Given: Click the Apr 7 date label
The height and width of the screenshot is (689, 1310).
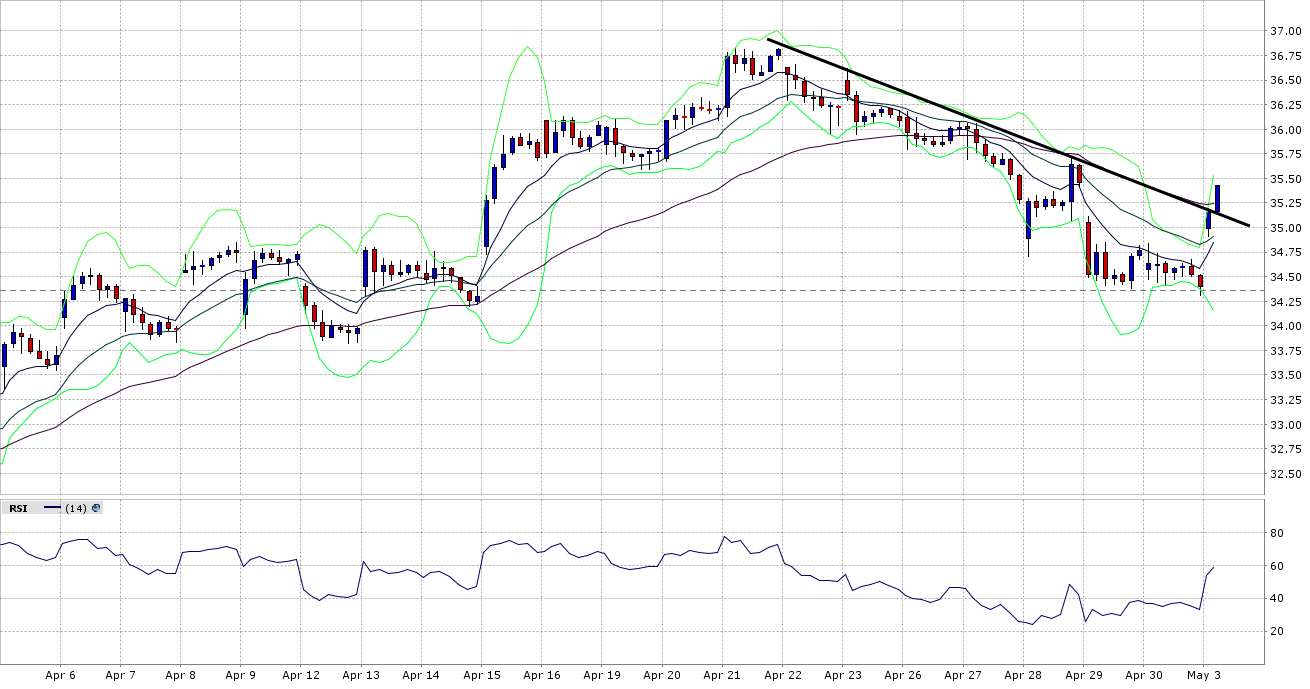Looking at the screenshot, I should tap(120, 675).
